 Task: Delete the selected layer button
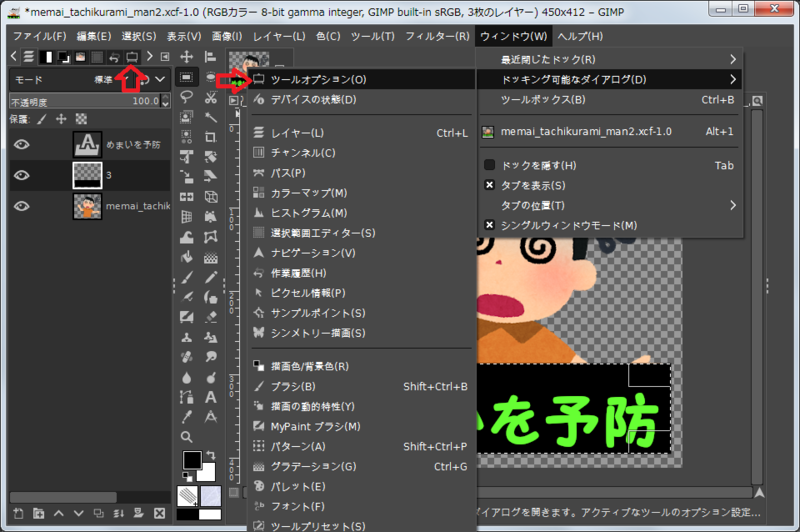pos(159,513)
